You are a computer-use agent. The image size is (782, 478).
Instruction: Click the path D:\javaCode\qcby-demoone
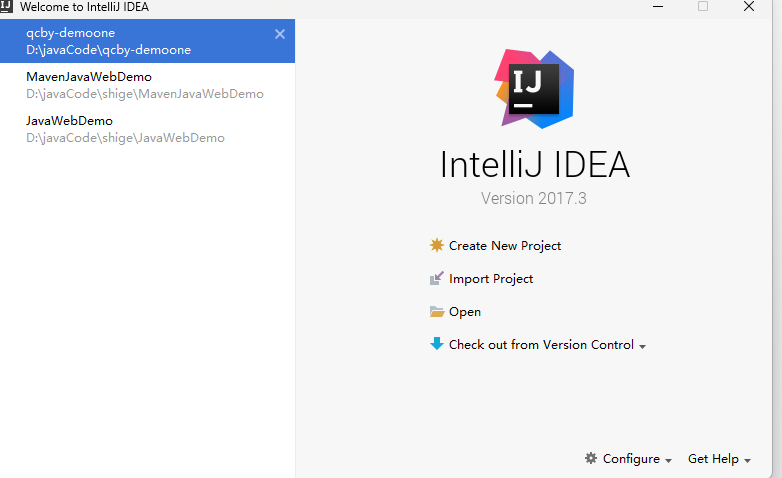109,50
